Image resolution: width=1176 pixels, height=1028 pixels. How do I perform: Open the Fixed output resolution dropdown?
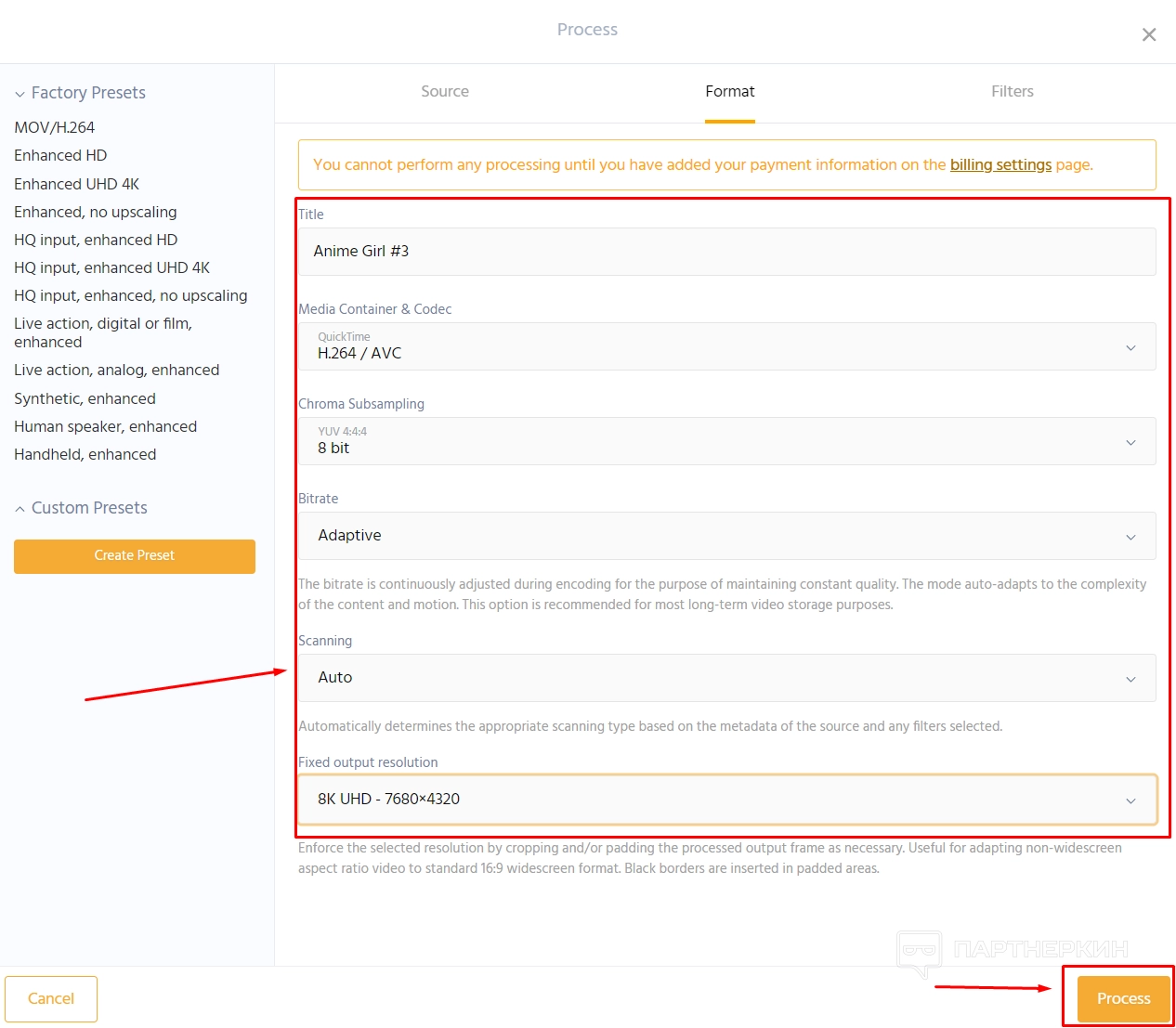[x=726, y=800]
